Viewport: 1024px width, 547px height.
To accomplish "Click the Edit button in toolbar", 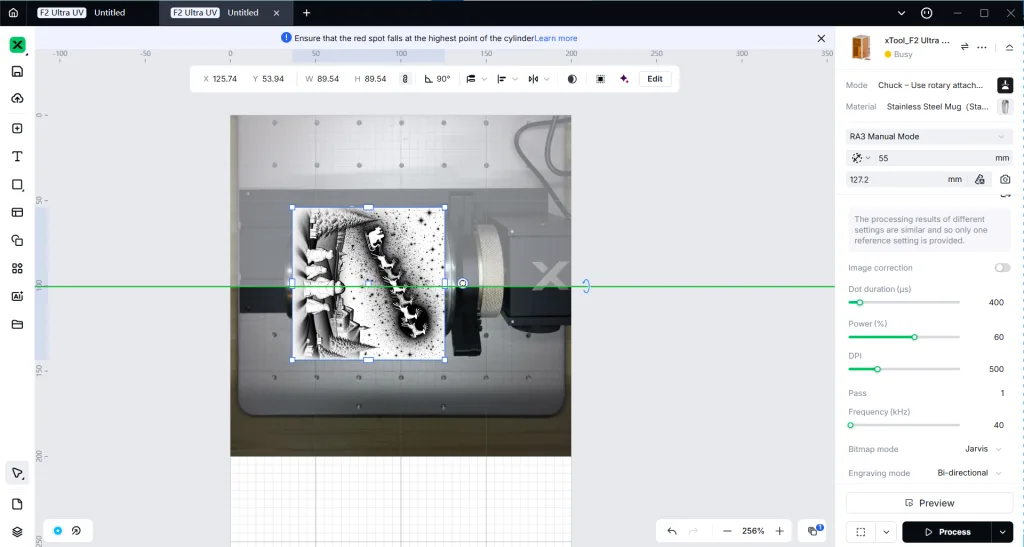I will point(655,79).
